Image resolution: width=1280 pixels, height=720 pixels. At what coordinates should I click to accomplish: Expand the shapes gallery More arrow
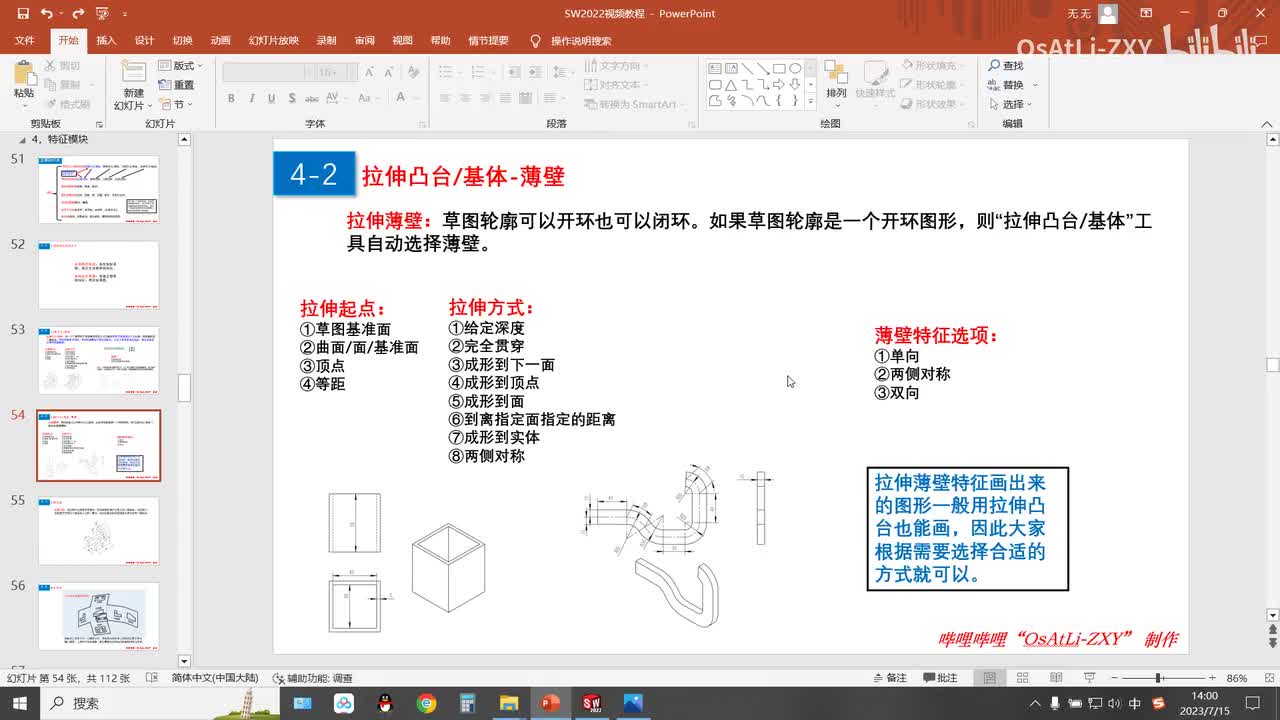809,101
